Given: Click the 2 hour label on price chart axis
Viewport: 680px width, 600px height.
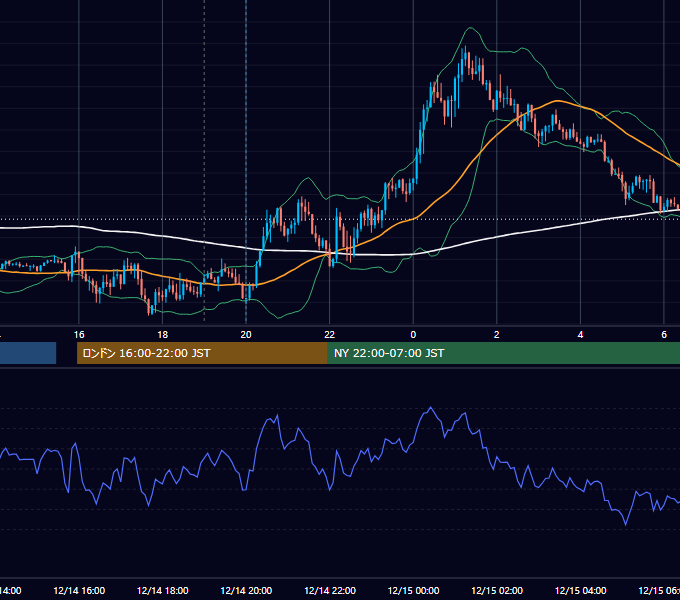Looking at the screenshot, I should pos(497,335).
